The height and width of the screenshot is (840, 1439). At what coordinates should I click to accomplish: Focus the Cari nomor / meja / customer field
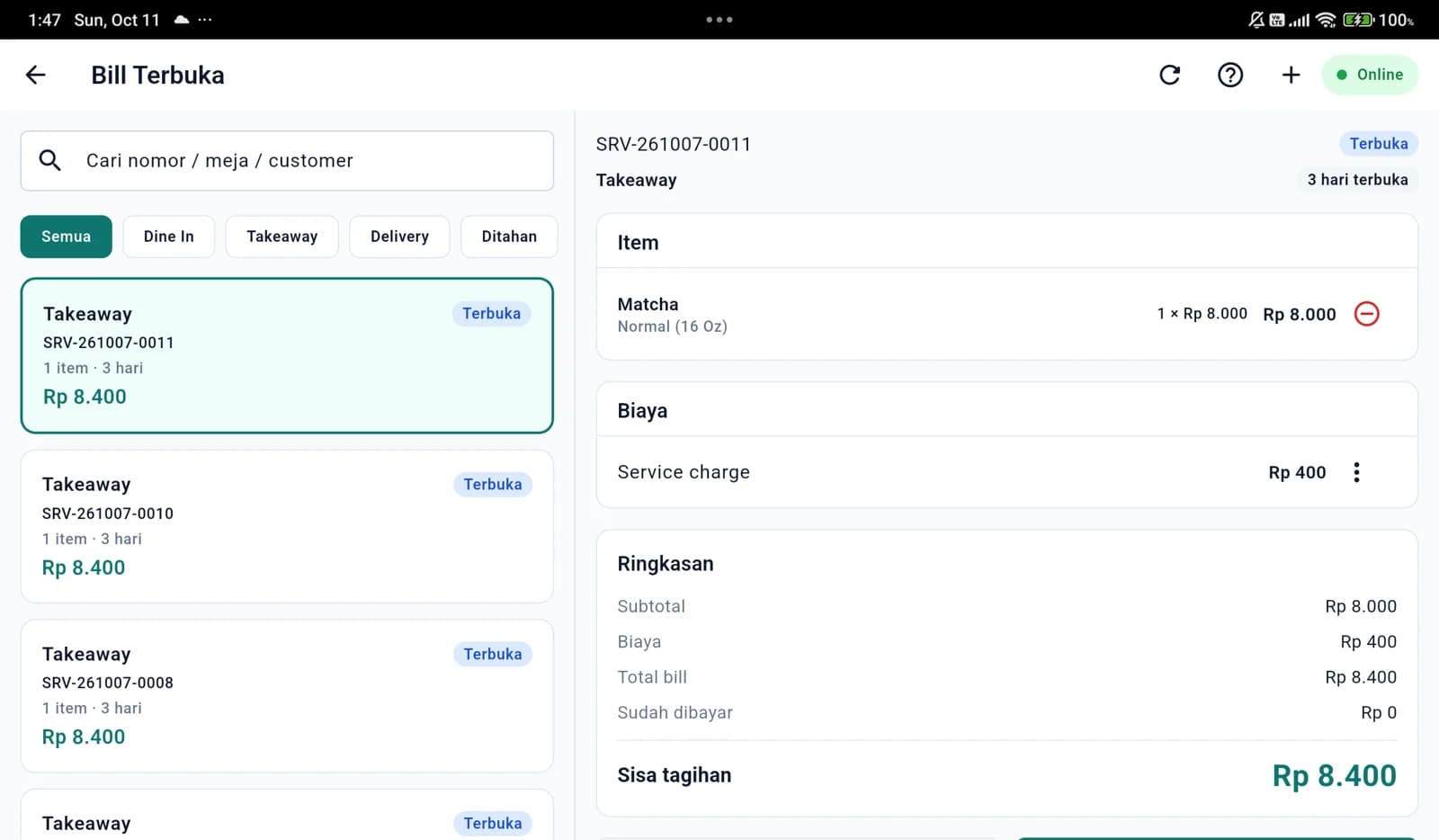pos(287,161)
